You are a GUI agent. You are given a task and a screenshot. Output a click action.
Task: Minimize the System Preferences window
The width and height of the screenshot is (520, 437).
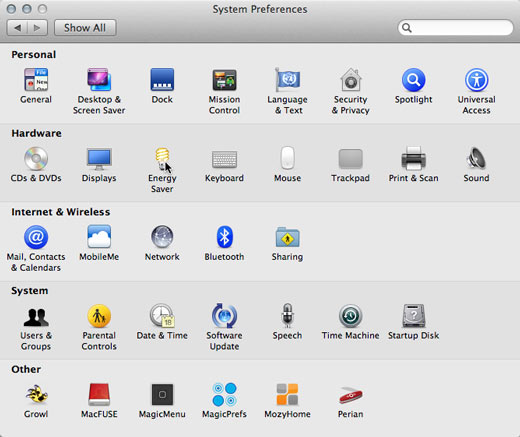(x=27, y=9)
